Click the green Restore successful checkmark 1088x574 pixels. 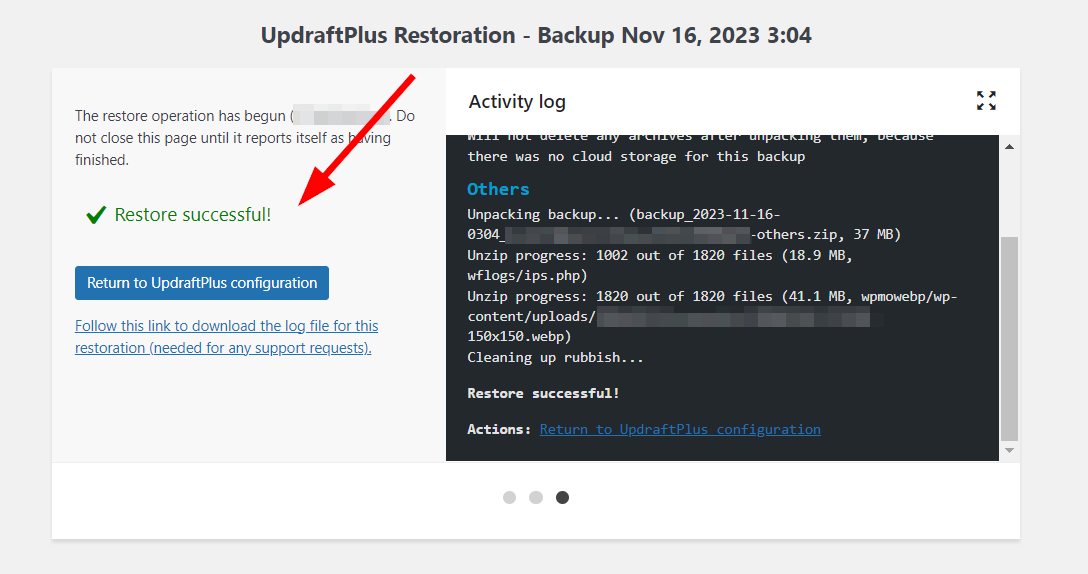point(96,215)
